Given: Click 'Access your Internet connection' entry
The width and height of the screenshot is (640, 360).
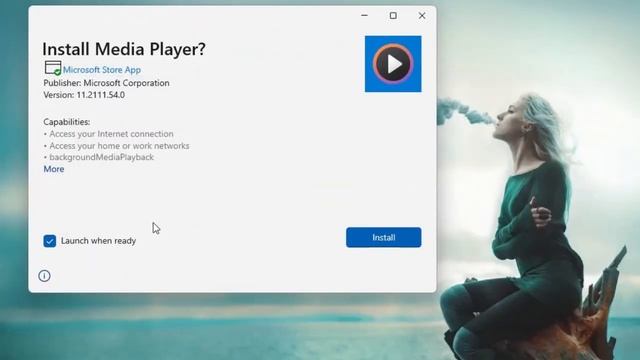Looking at the screenshot, I should 111,134.
